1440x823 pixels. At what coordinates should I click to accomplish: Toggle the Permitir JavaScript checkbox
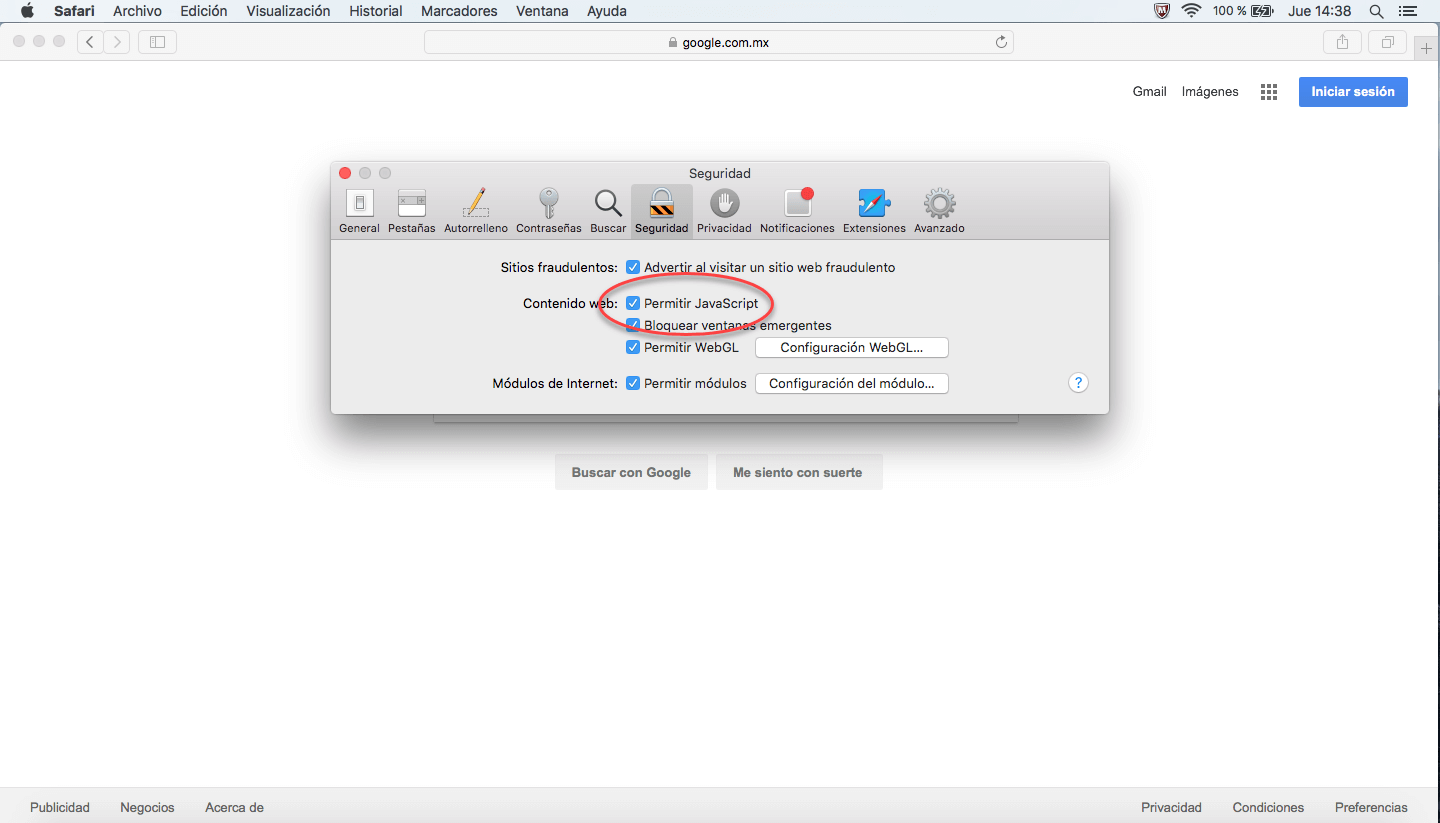pyautogui.click(x=633, y=303)
